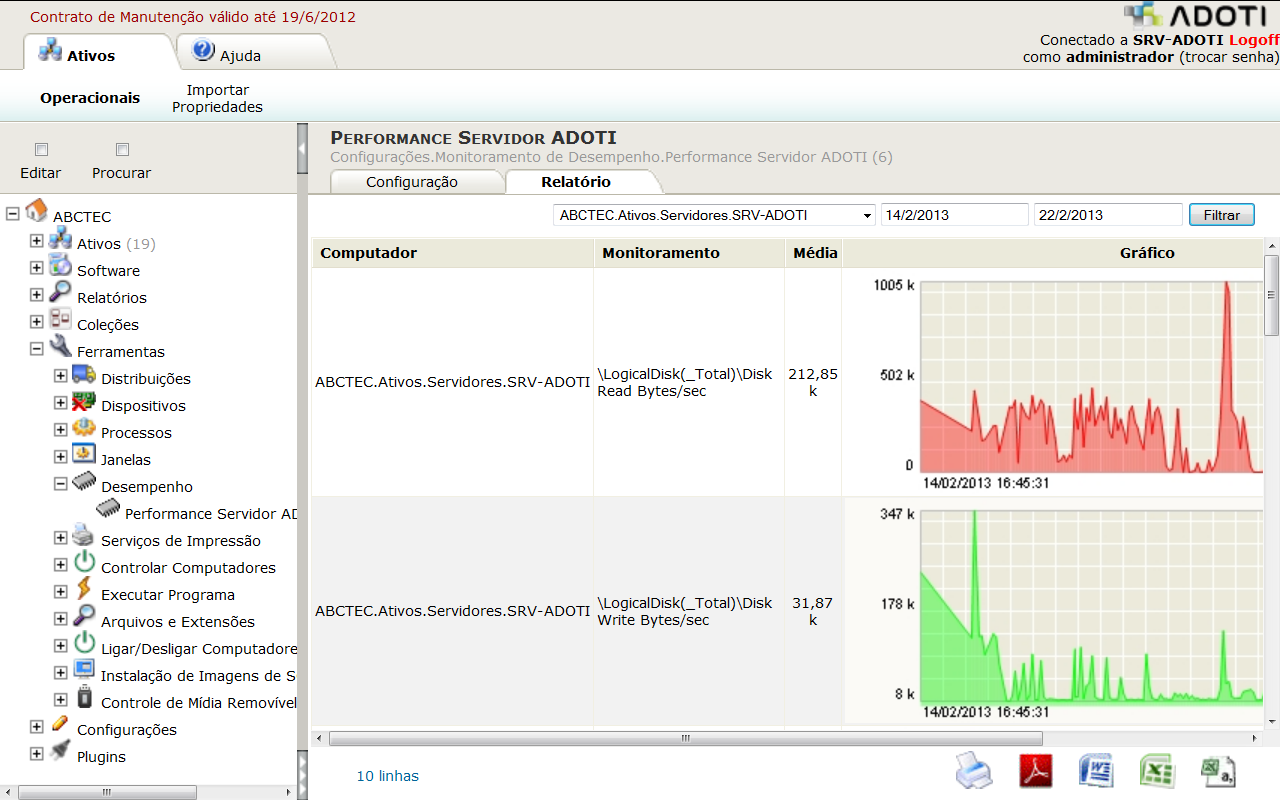This screenshot has width=1280, height=800.
Task: Expand the Distribuições tree node
Action: click(x=61, y=376)
